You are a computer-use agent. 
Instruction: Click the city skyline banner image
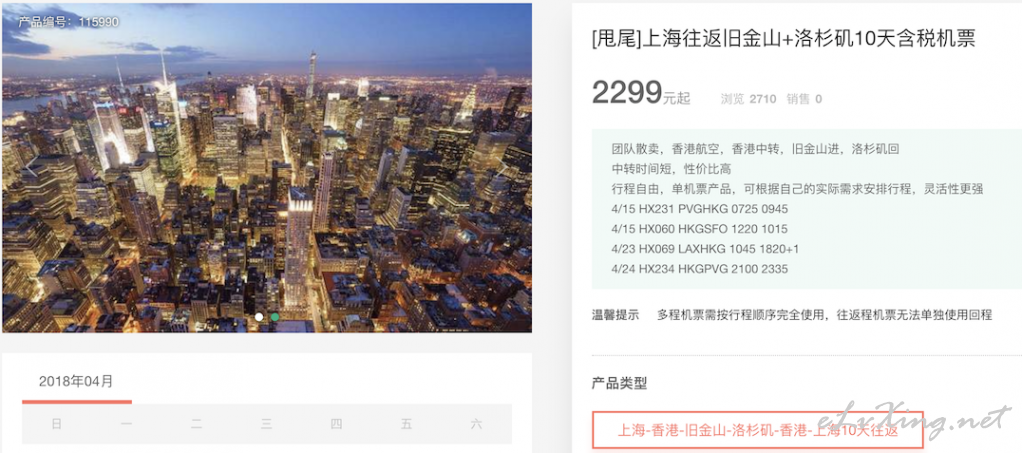(x=267, y=168)
